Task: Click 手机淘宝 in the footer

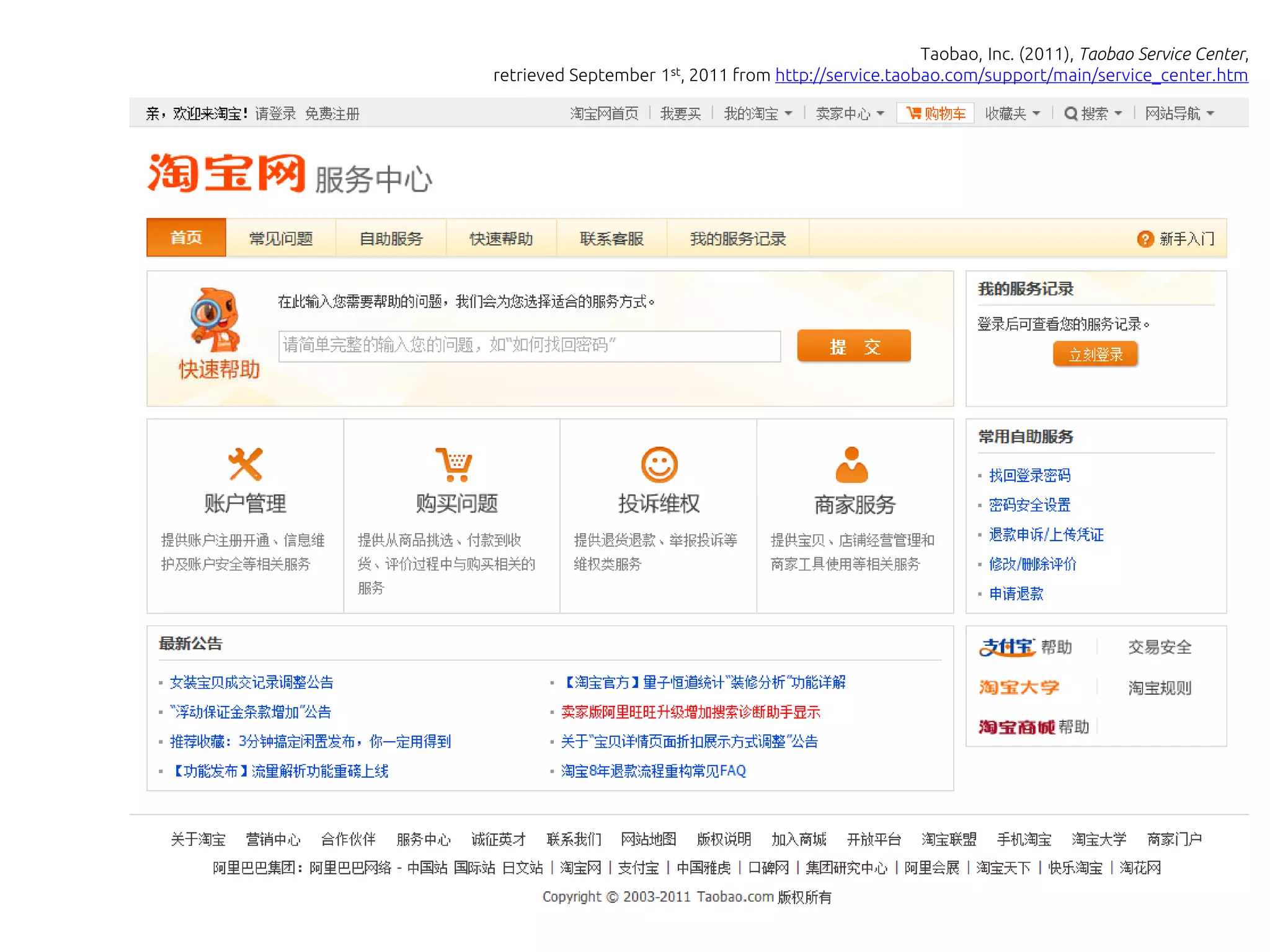Action: 1024,839
